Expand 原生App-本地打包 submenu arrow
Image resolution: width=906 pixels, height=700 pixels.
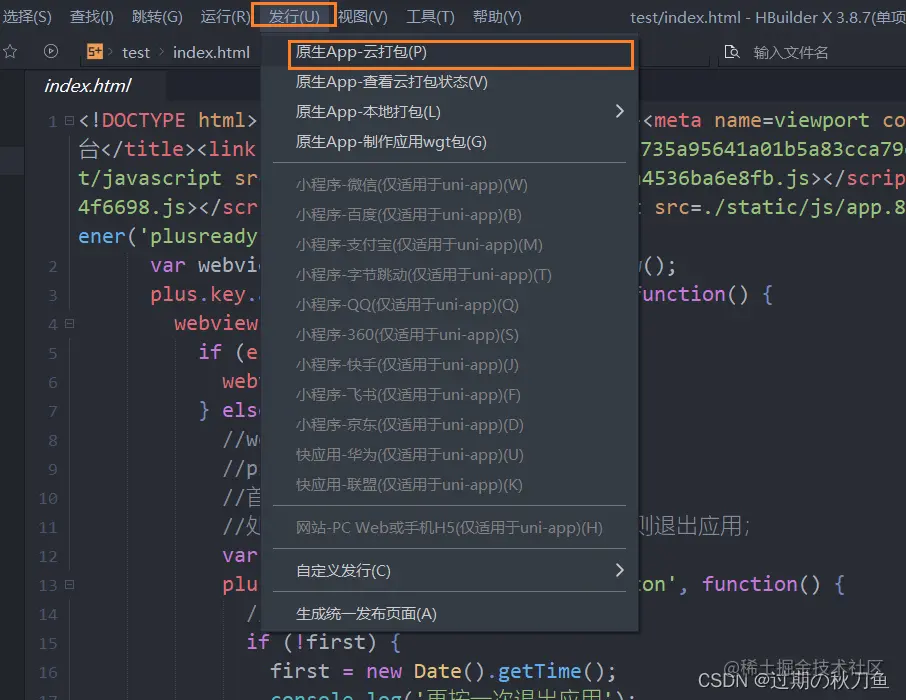click(619, 111)
